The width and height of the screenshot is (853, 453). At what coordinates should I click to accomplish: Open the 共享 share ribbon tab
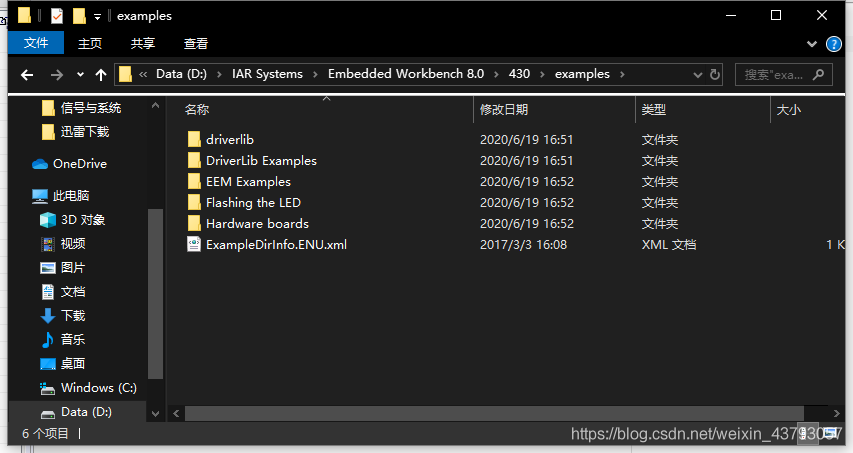pyautogui.click(x=143, y=44)
